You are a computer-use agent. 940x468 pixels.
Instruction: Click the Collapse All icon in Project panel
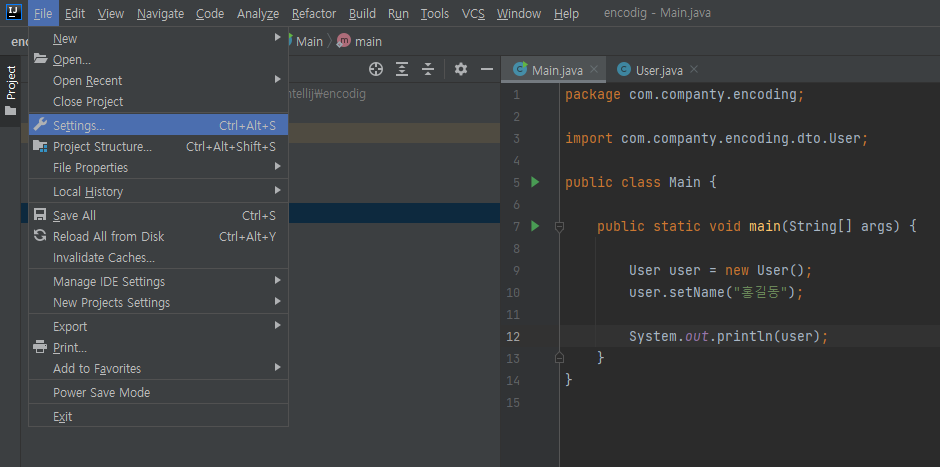pos(427,70)
